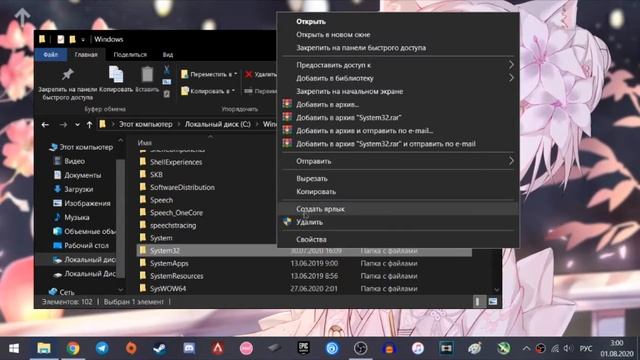Open the Переместить в dropdown
Viewport: 640px width, 360px height.
click(209, 74)
